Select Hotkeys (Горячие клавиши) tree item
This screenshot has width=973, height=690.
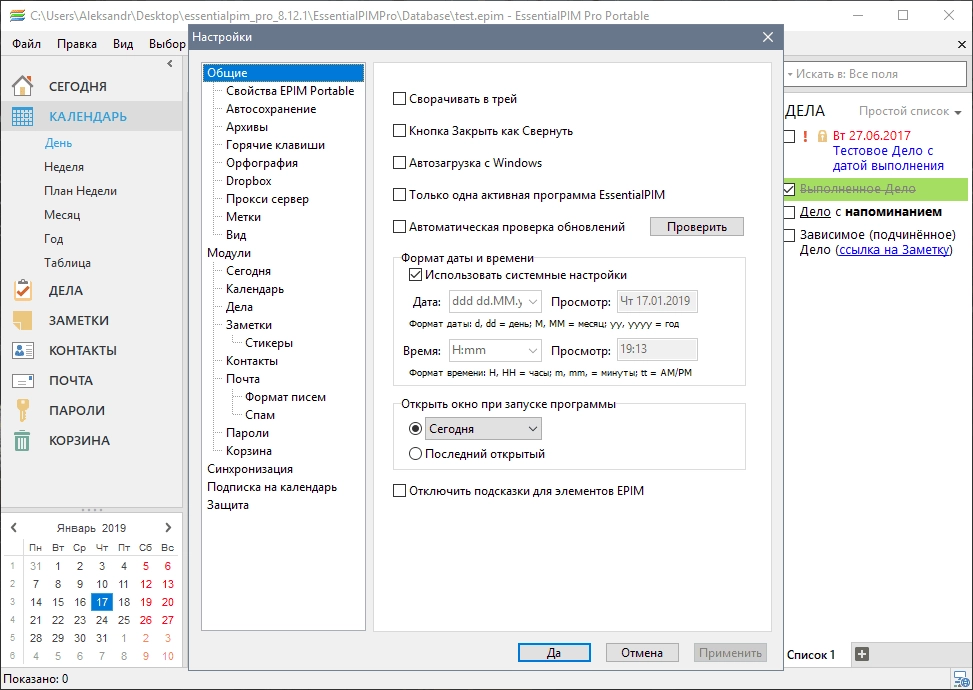[x=276, y=145]
